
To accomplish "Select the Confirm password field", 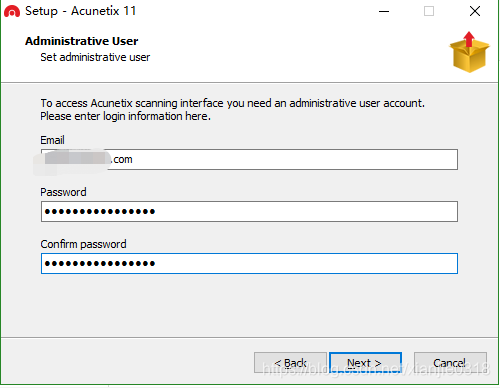I will [x=249, y=264].
